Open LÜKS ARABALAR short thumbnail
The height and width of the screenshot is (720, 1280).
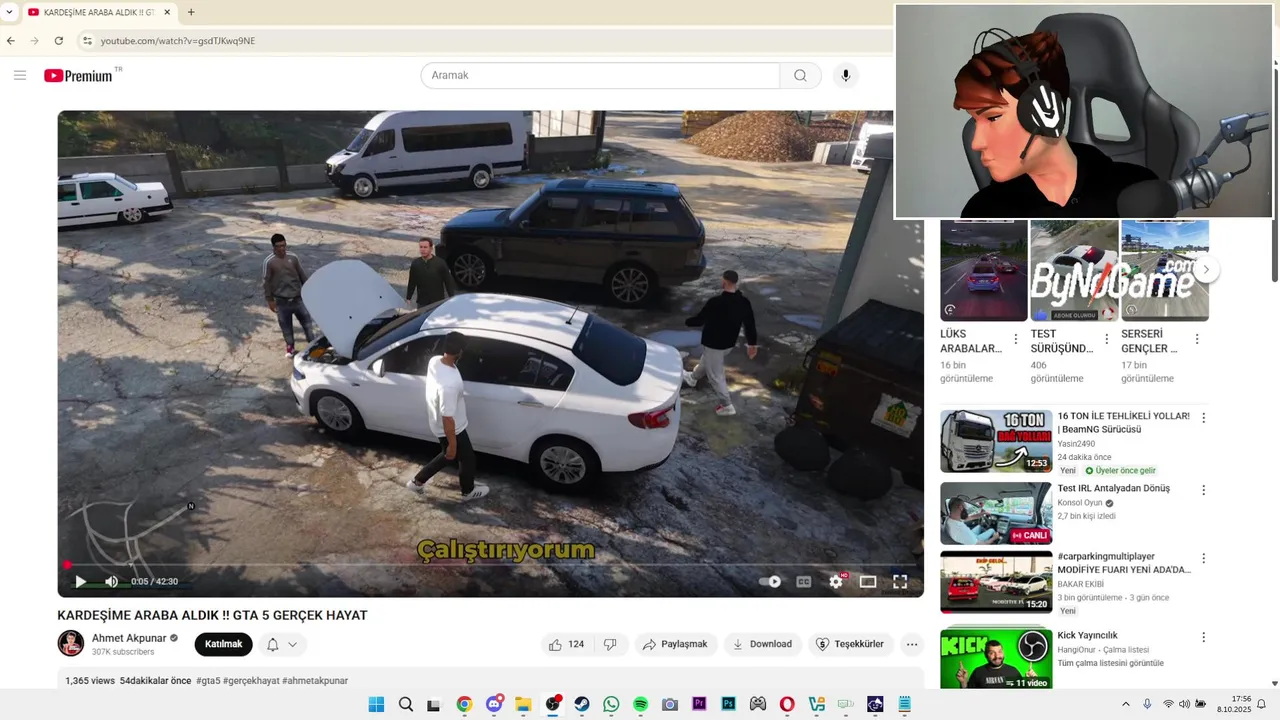click(x=984, y=270)
